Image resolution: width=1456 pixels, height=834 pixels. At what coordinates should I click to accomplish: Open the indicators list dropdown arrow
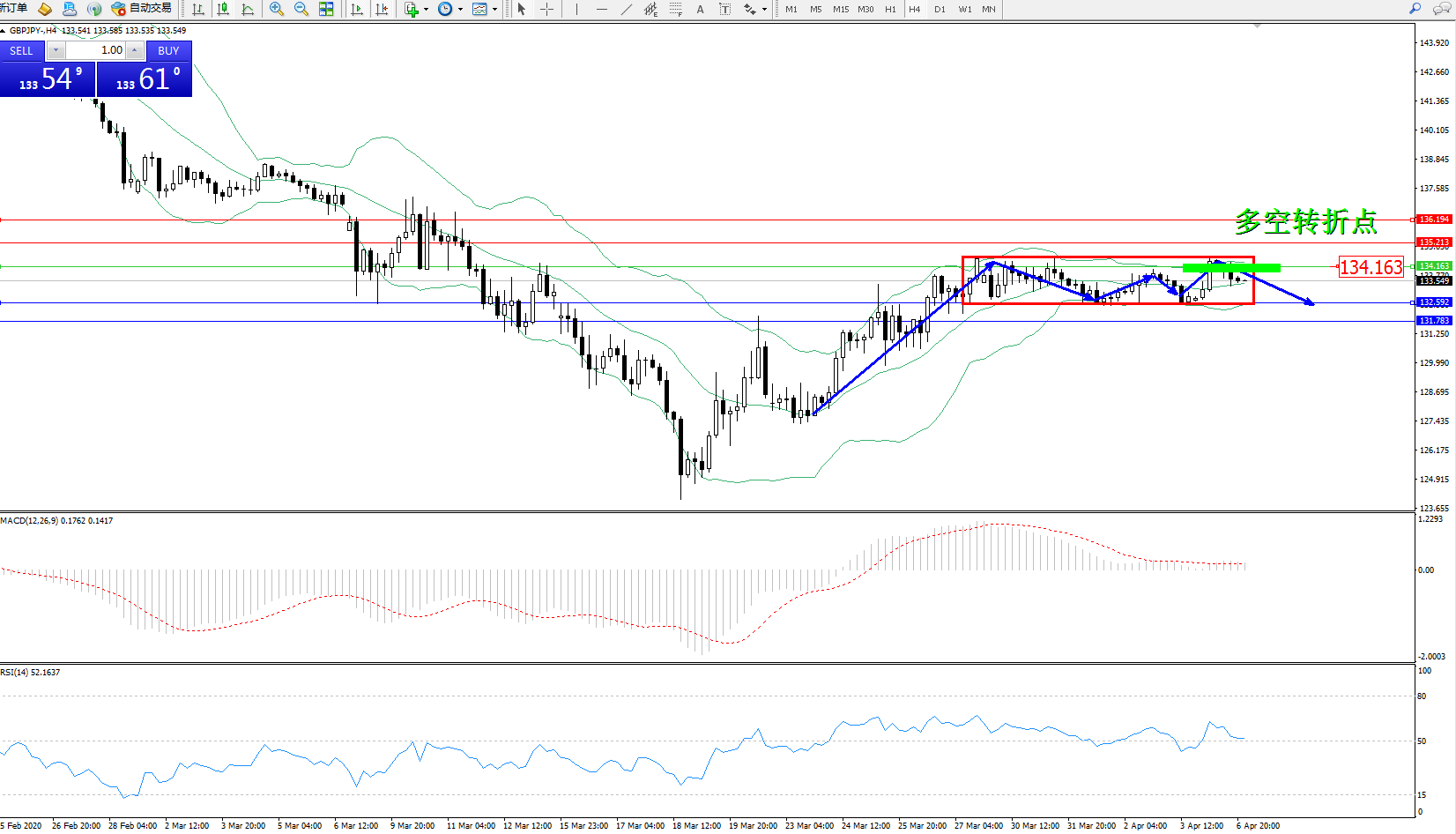pyautogui.click(x=427, y=9)
